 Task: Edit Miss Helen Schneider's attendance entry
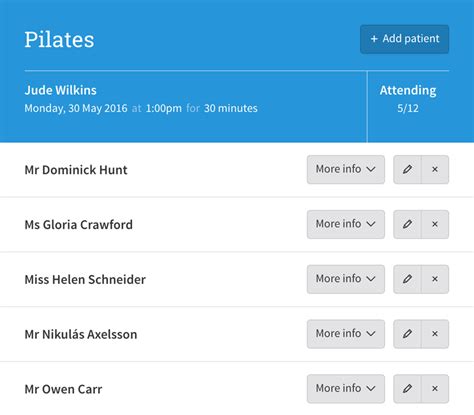[407, 279]
